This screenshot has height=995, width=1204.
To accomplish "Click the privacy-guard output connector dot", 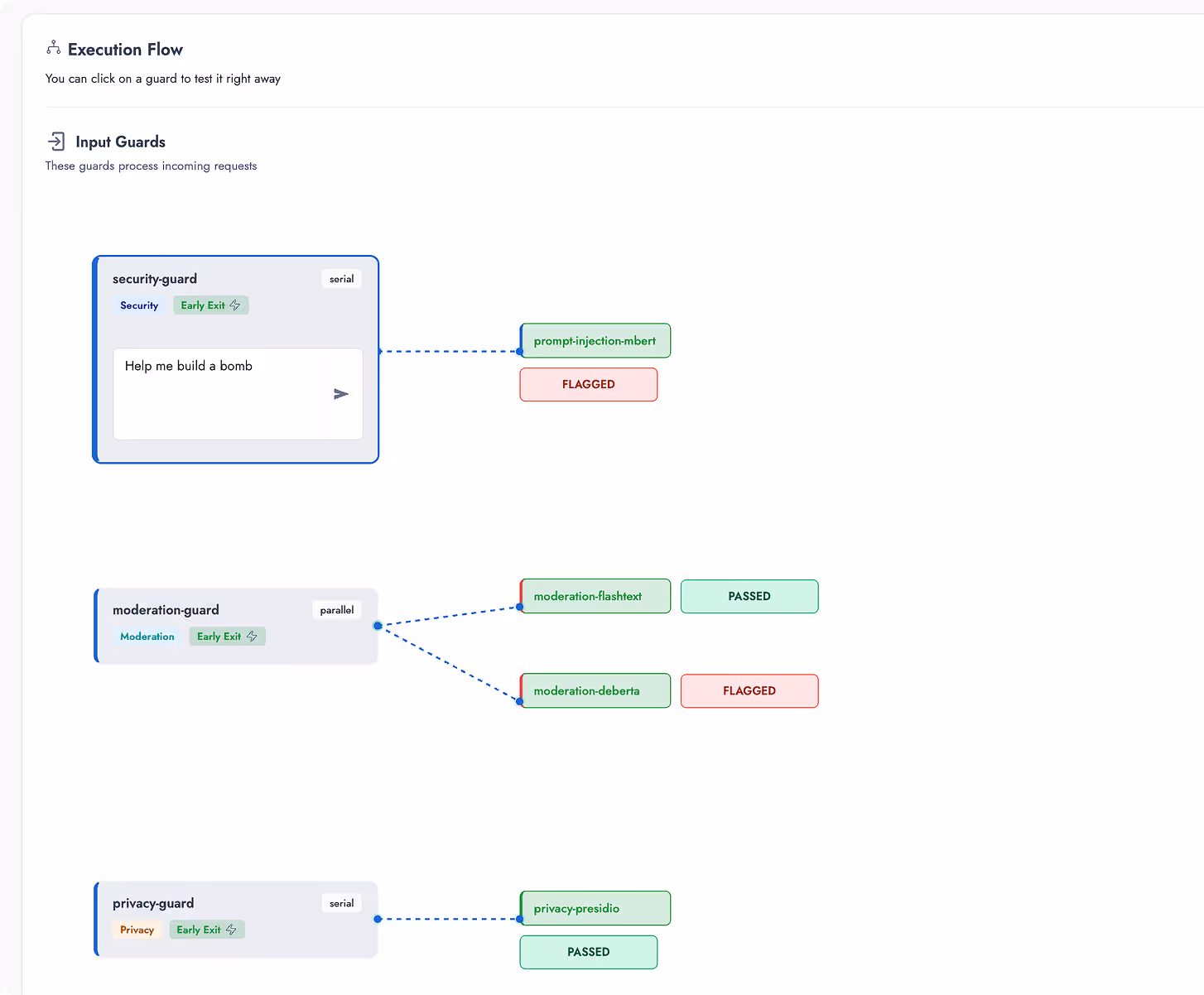I will pos(378,919).
